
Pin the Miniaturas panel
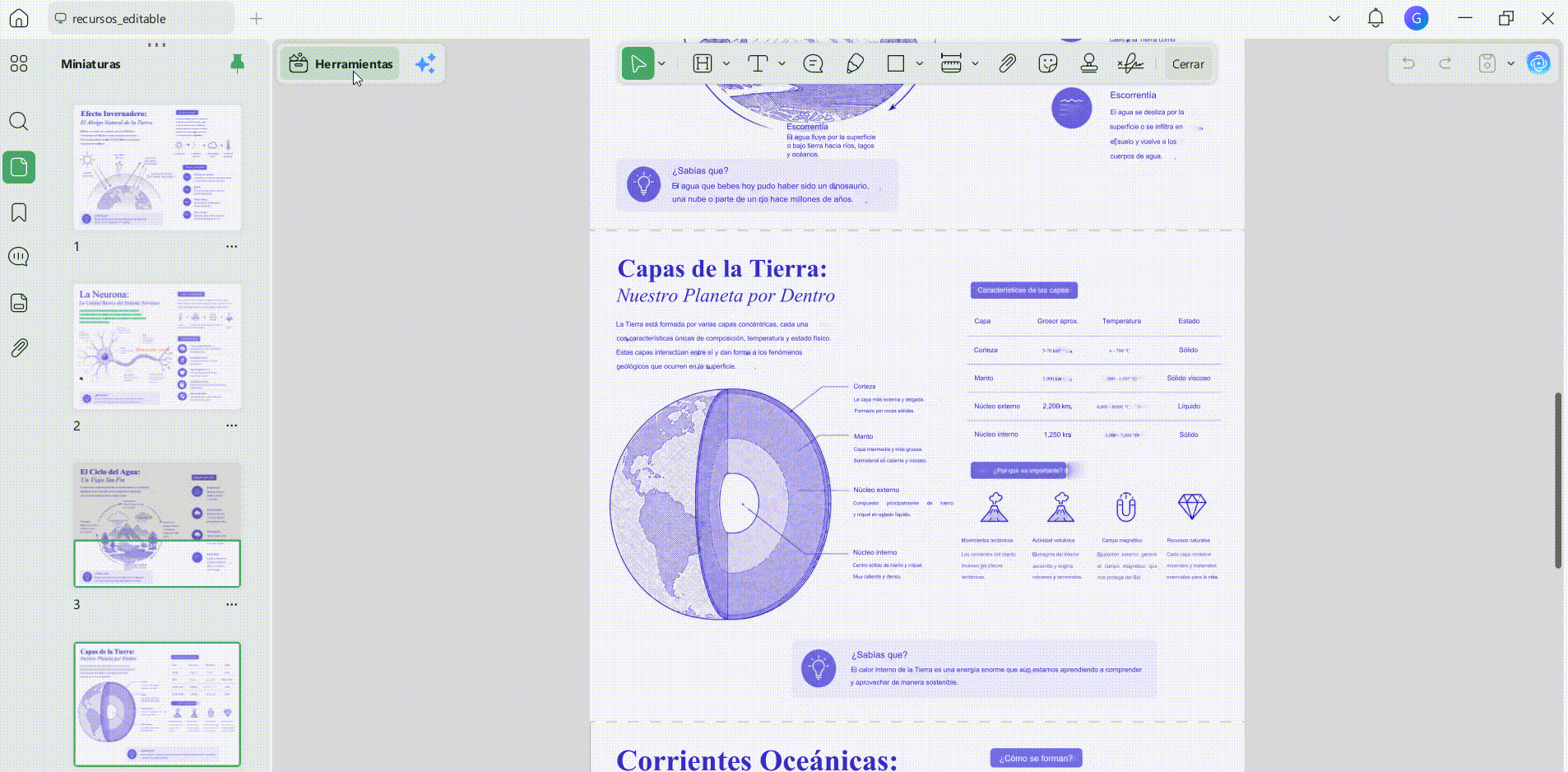click(237, 63)
